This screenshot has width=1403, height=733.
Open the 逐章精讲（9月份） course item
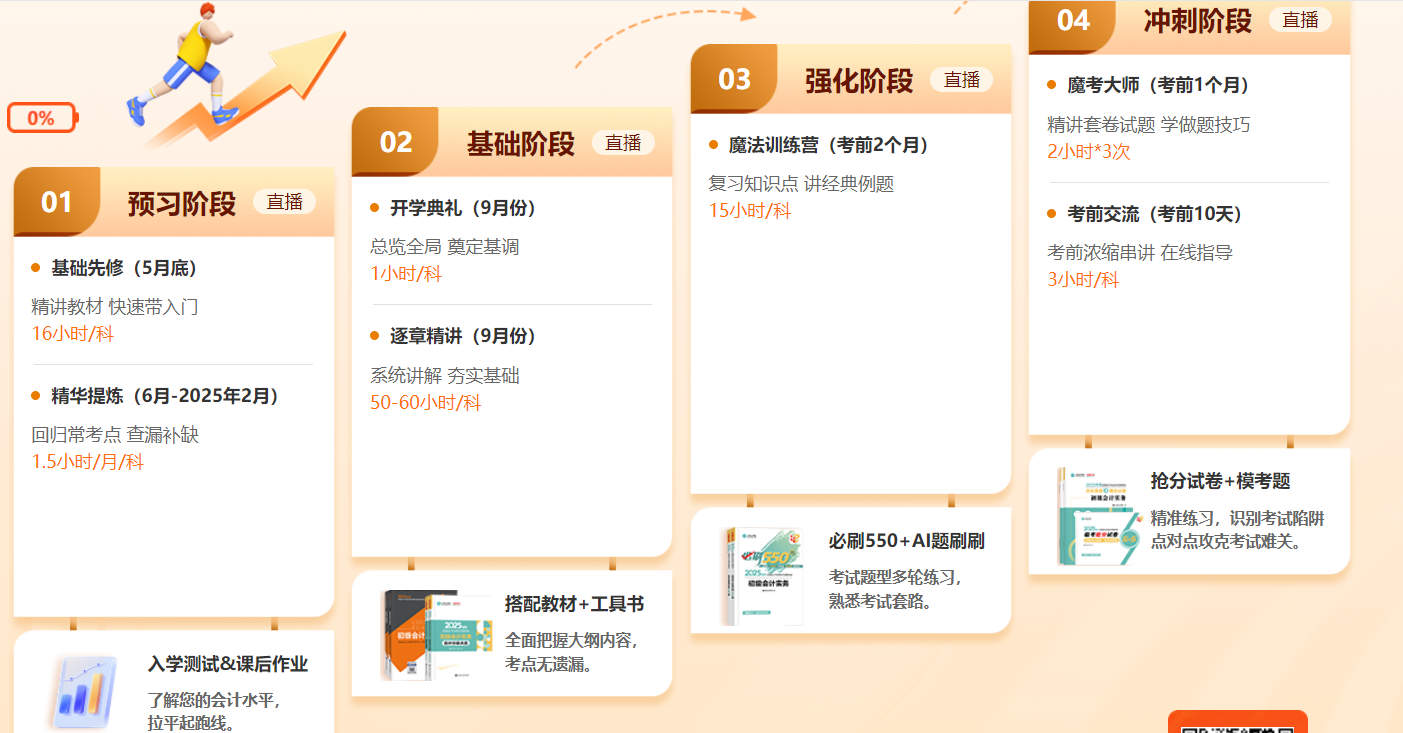pos(463,336)
